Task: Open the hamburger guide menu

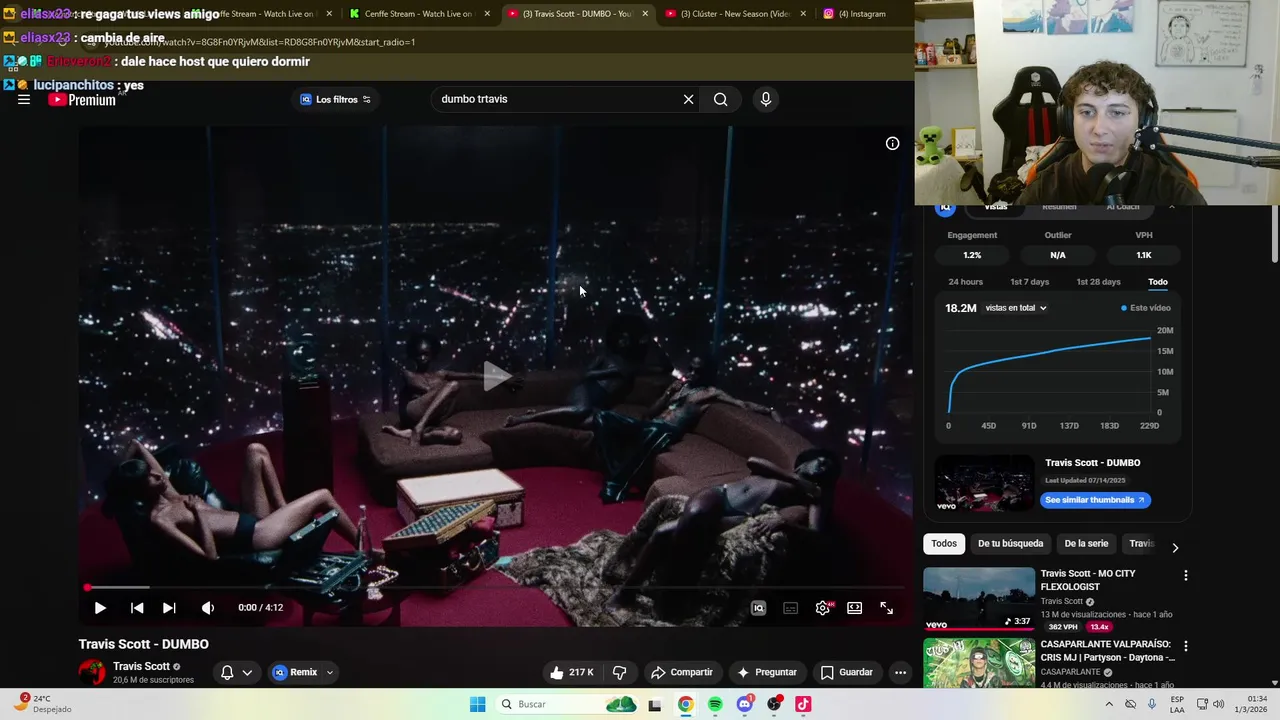Action: click(x=23, y=99)
